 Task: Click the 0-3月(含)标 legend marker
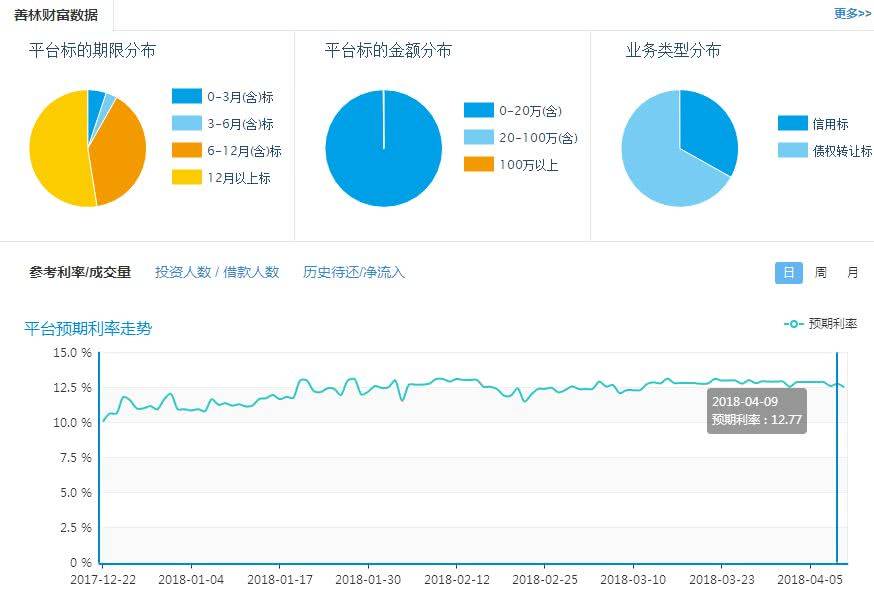[x=186, y=97]
